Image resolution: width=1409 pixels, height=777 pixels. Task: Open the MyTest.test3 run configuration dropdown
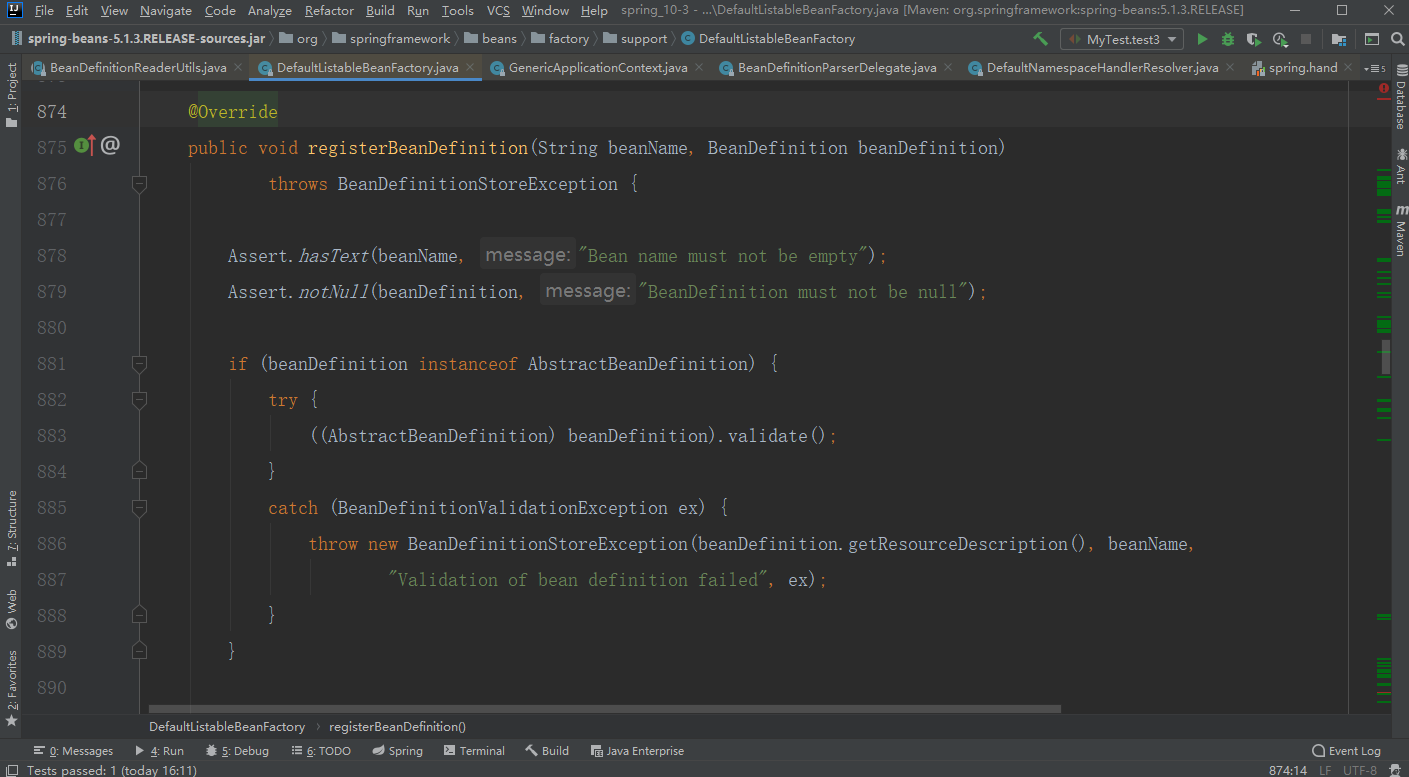(x=1122, y=39)
